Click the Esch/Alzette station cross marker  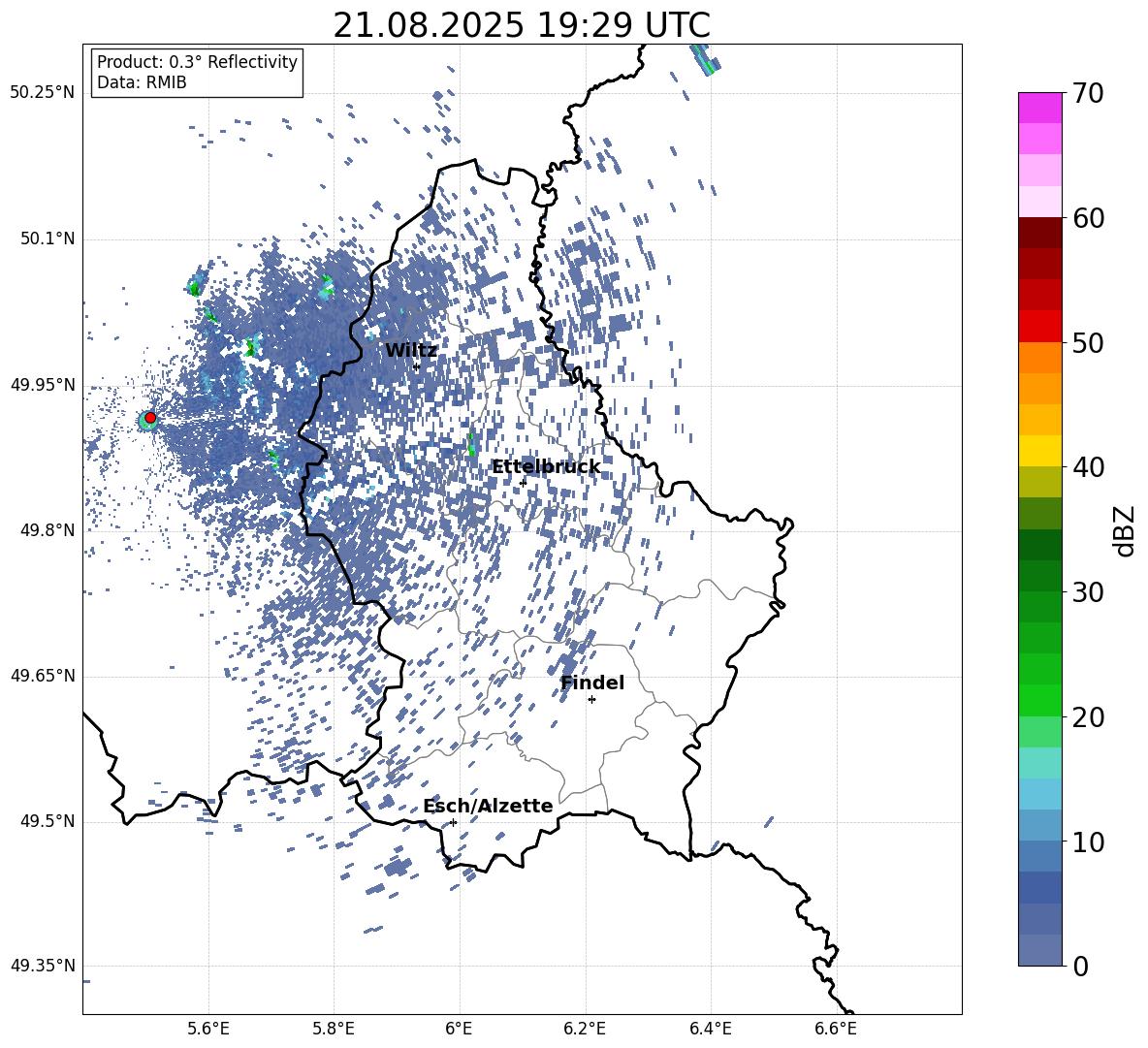453,822
